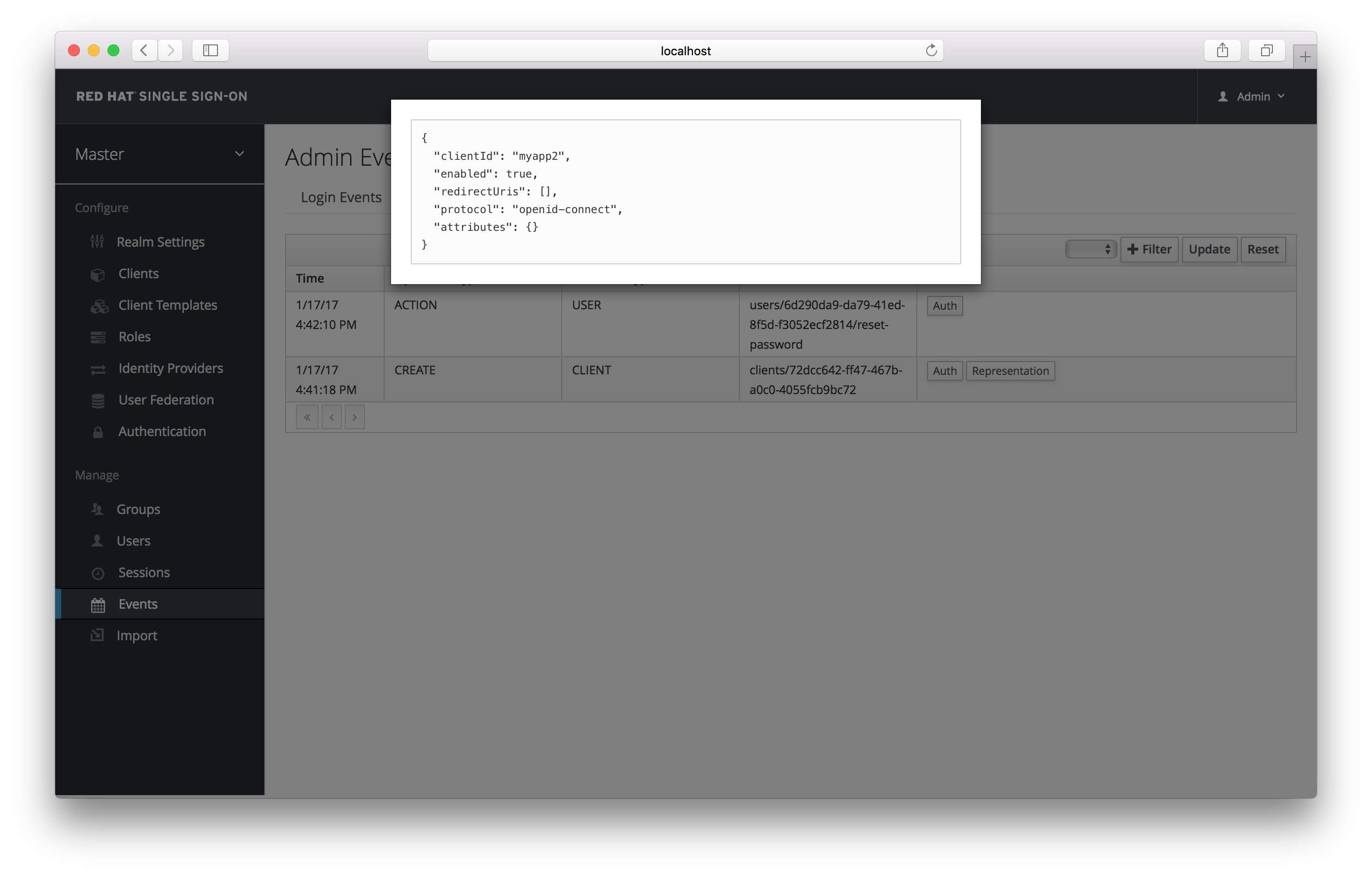Click the Roles icon in sidebar
The width and height of the screenshot is (1372, 877).
tap(97, 336)
